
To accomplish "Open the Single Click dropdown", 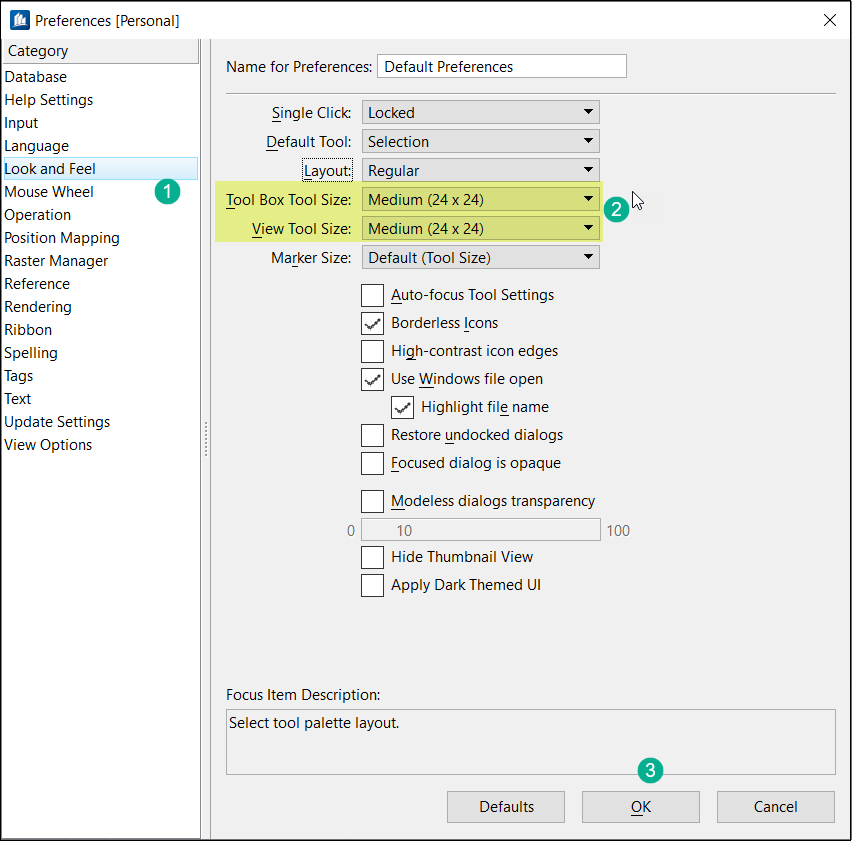I will click(480, 113).
